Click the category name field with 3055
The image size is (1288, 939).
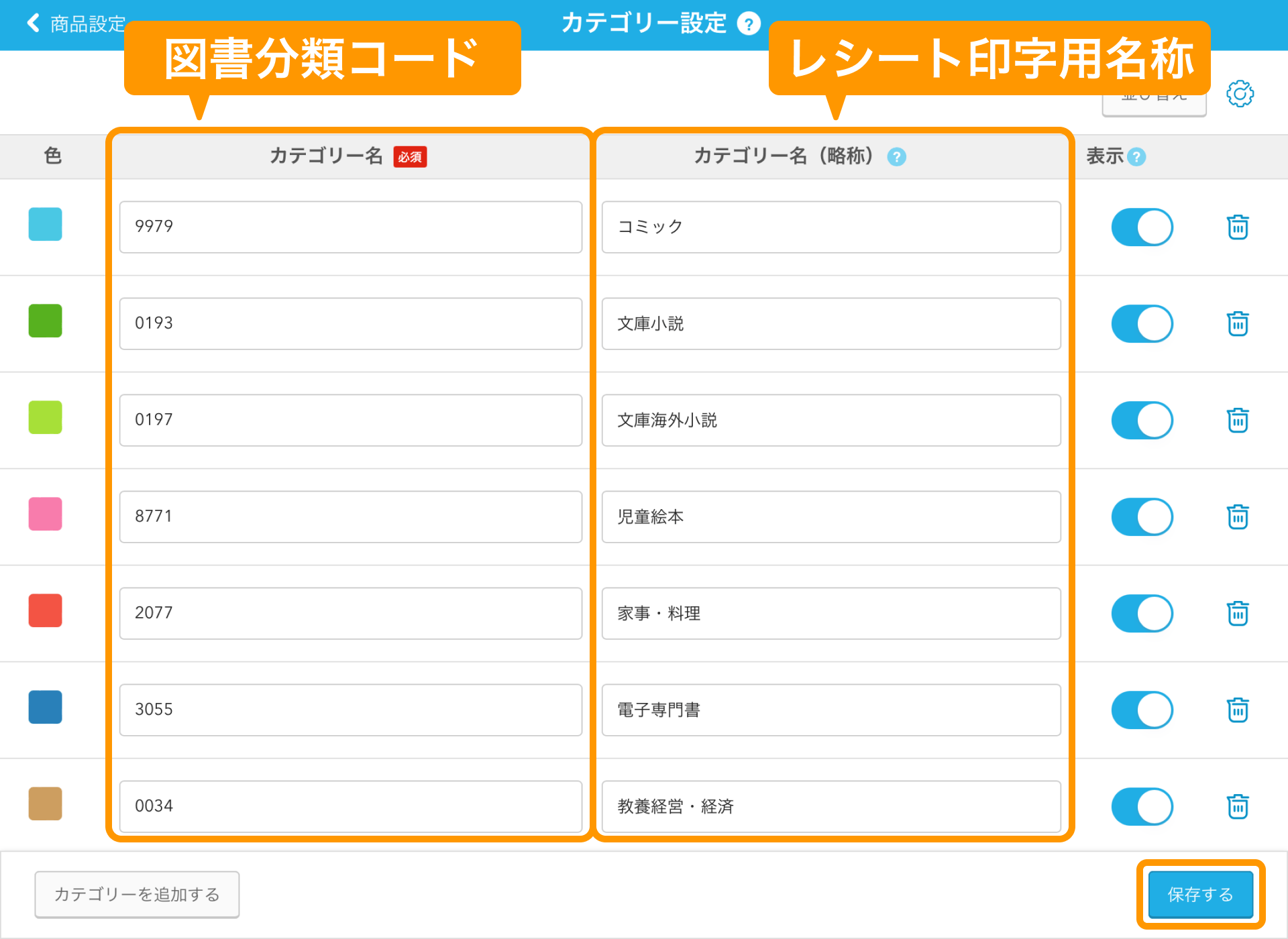[x=351, y=710]
